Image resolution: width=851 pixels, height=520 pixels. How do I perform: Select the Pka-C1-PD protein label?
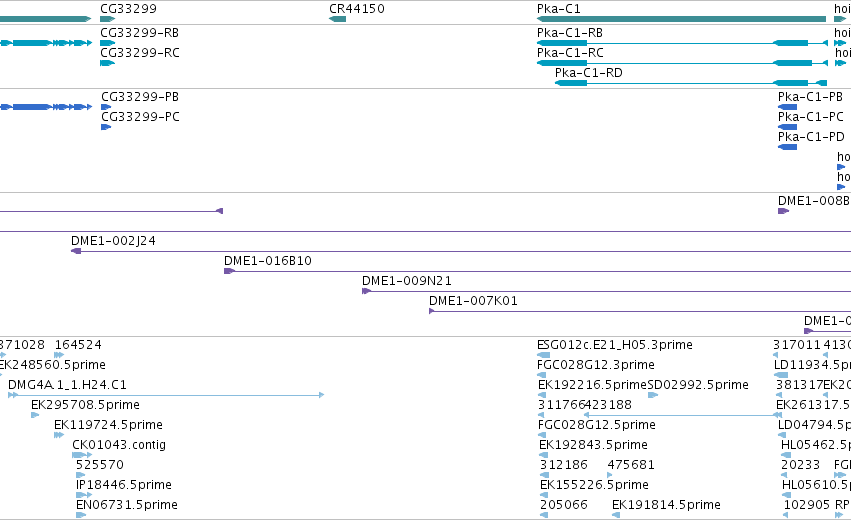coord(811,137)
